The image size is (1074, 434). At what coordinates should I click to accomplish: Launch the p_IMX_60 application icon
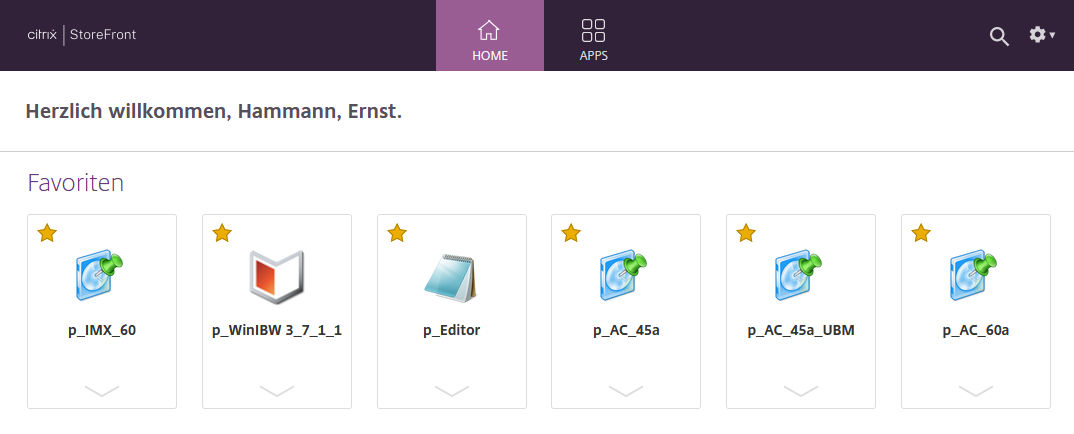click(x=101, y=277)
